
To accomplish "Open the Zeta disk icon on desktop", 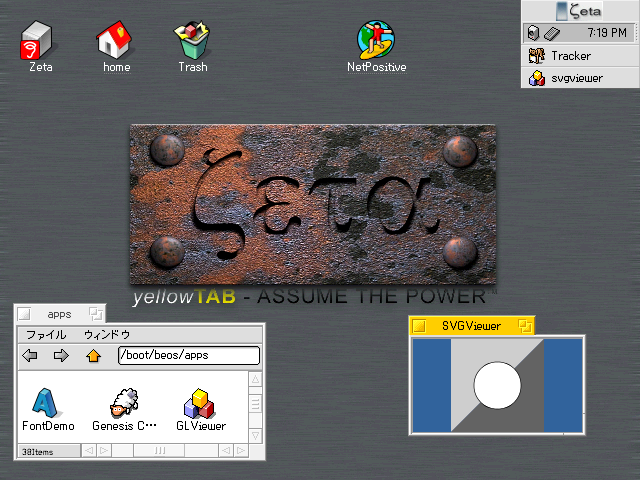I will point(36,40).
